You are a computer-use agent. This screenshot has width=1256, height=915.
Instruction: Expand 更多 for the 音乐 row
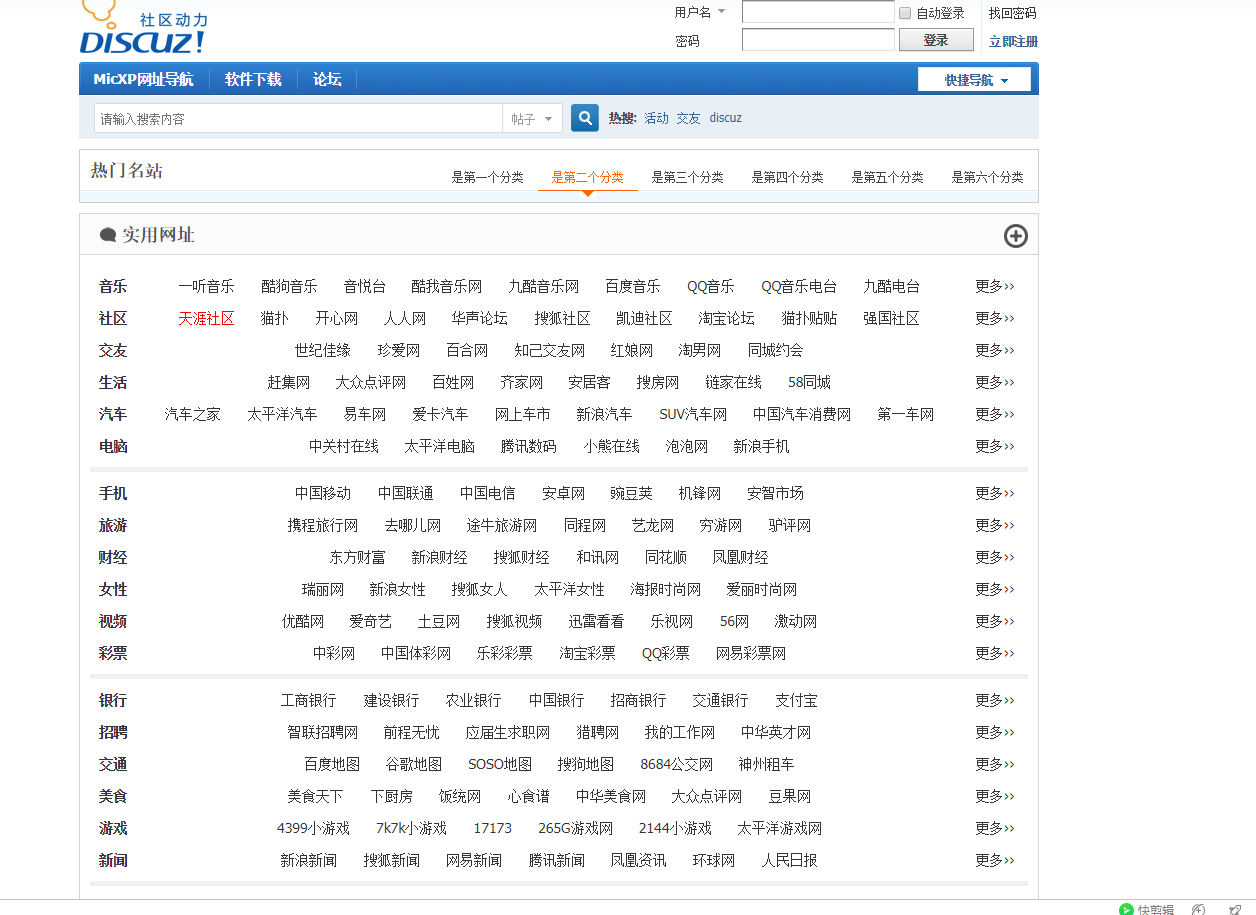click(995, 286)
